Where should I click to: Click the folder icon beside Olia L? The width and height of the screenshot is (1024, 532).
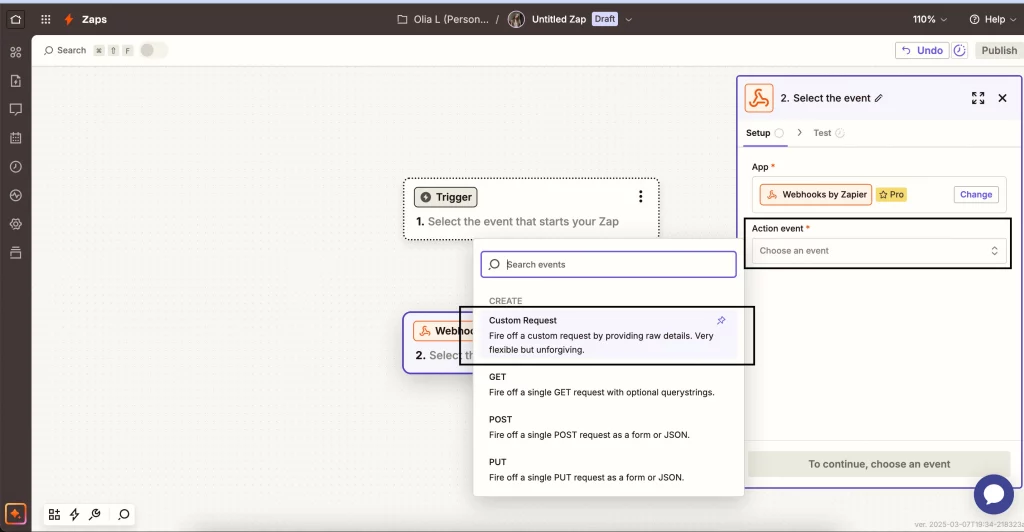click(402, 20)
